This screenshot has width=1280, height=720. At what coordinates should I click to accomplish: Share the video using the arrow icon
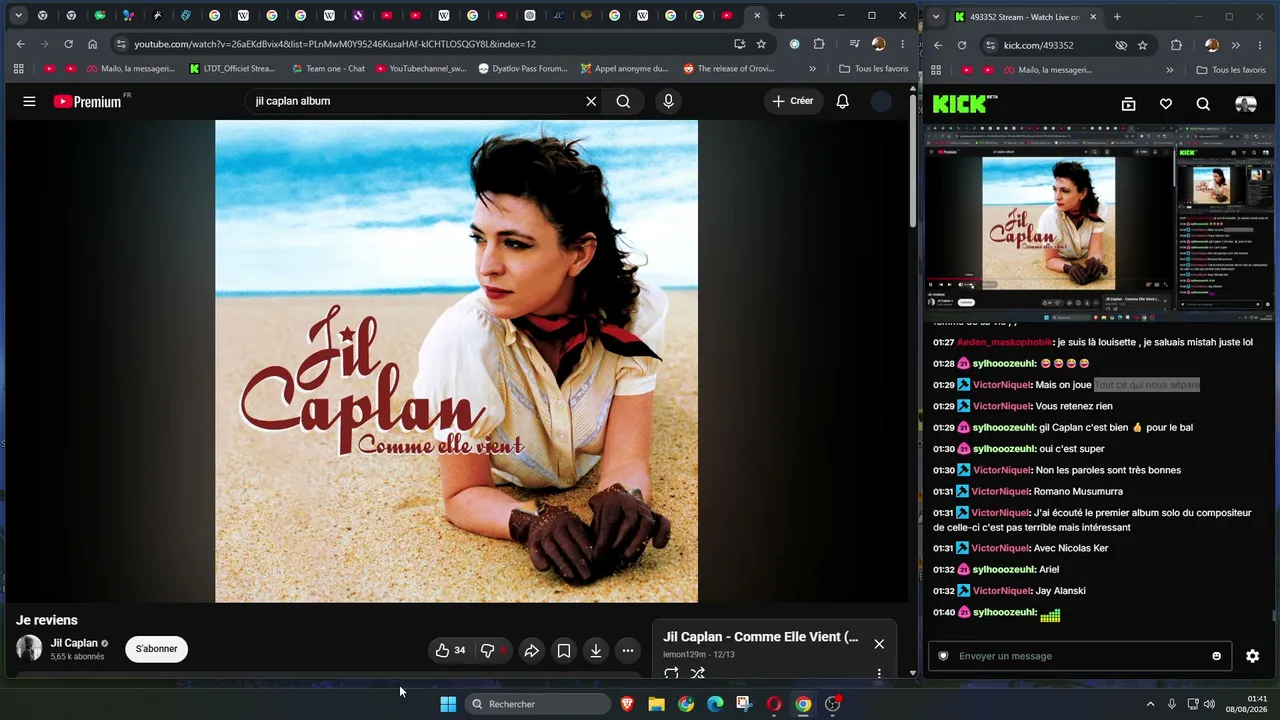pos(532,650)
